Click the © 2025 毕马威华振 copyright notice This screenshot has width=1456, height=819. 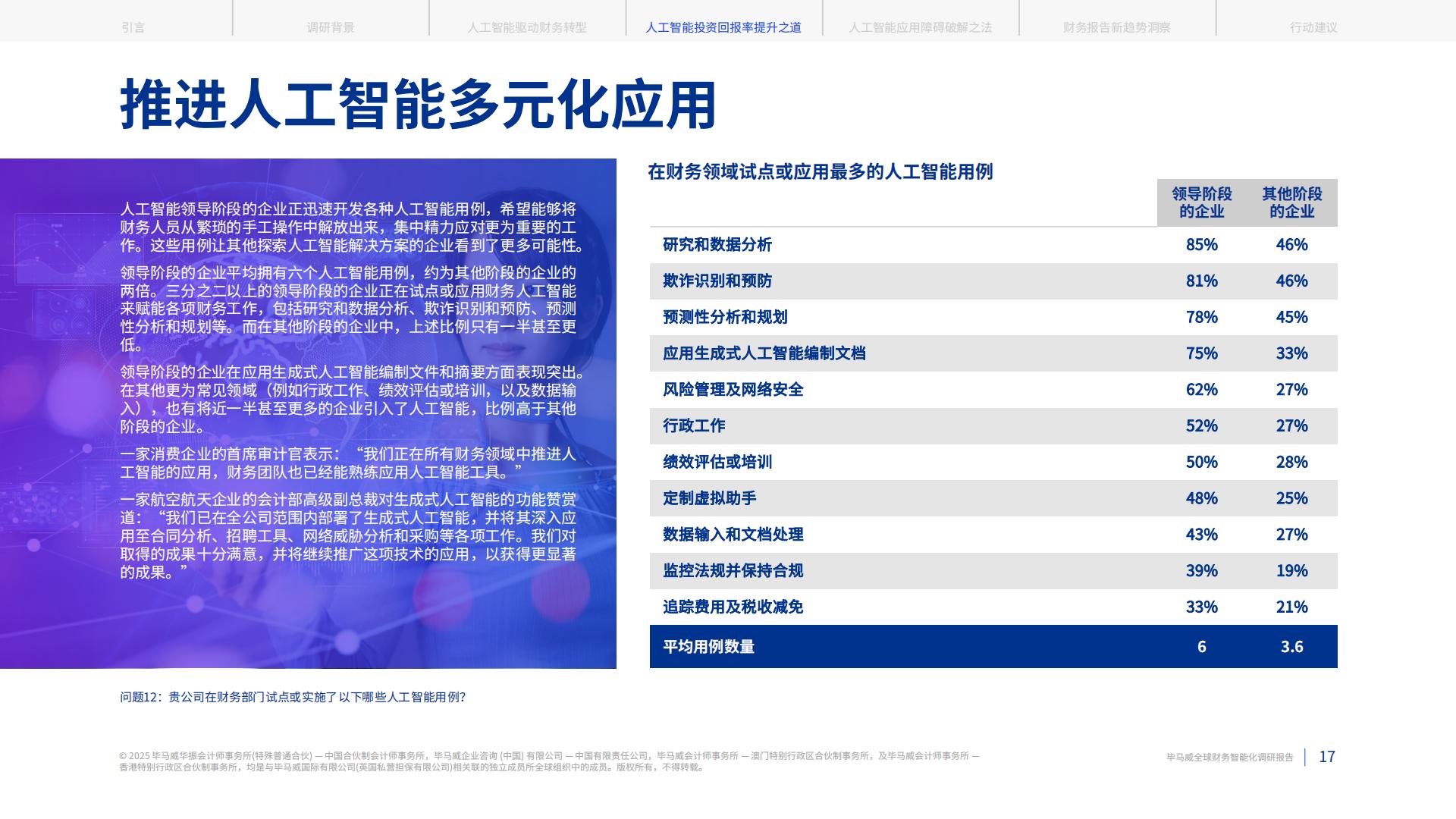click(550, 761)
